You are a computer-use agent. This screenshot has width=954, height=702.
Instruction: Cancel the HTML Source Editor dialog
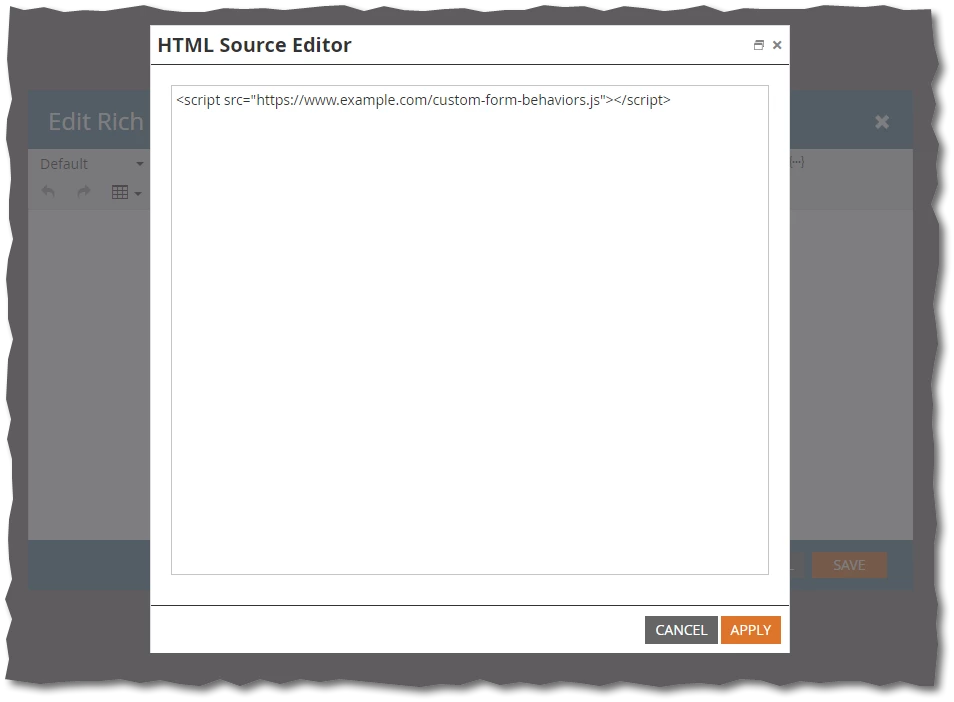tap(681, 630)
